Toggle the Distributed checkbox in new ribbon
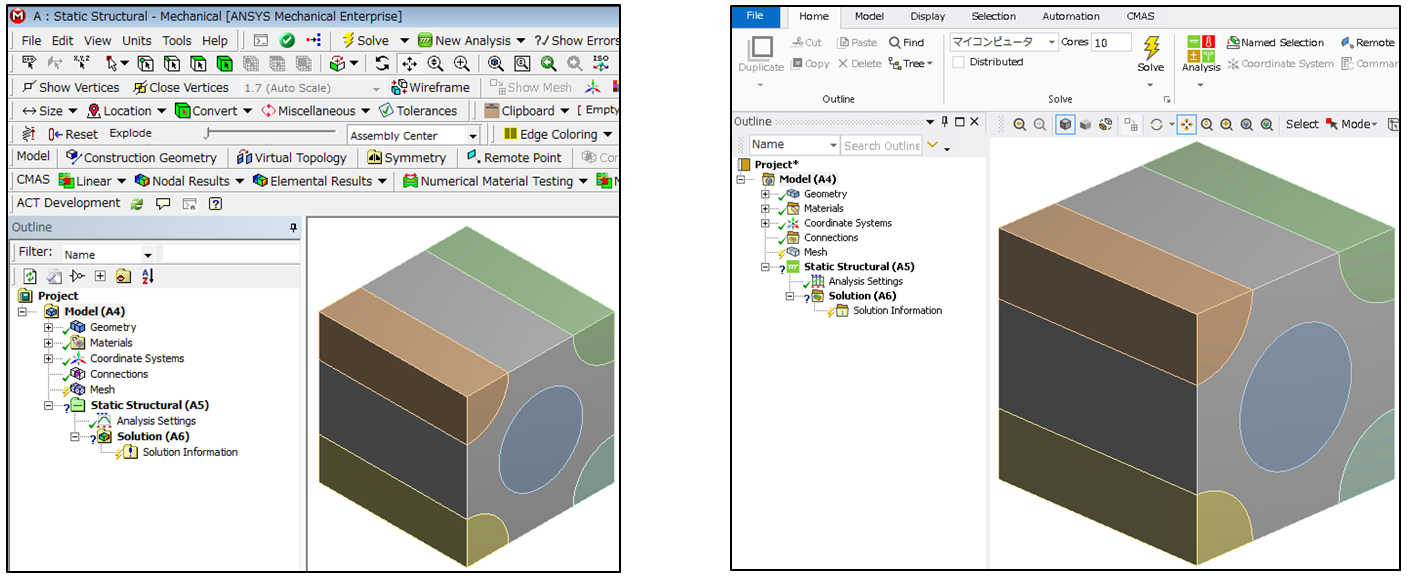Image resolution: width=1410 pixels, height=584 pixels. click(958, 62)
